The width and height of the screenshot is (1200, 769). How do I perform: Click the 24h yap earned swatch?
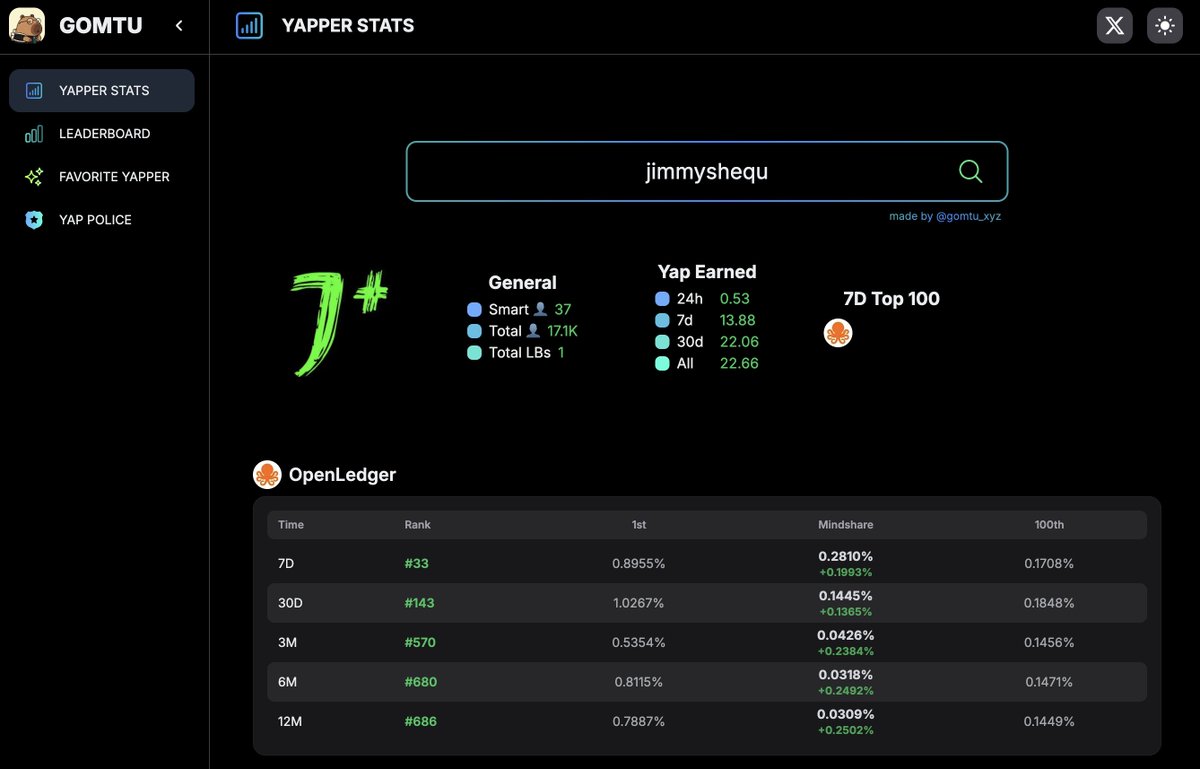(x=662, y=299)
